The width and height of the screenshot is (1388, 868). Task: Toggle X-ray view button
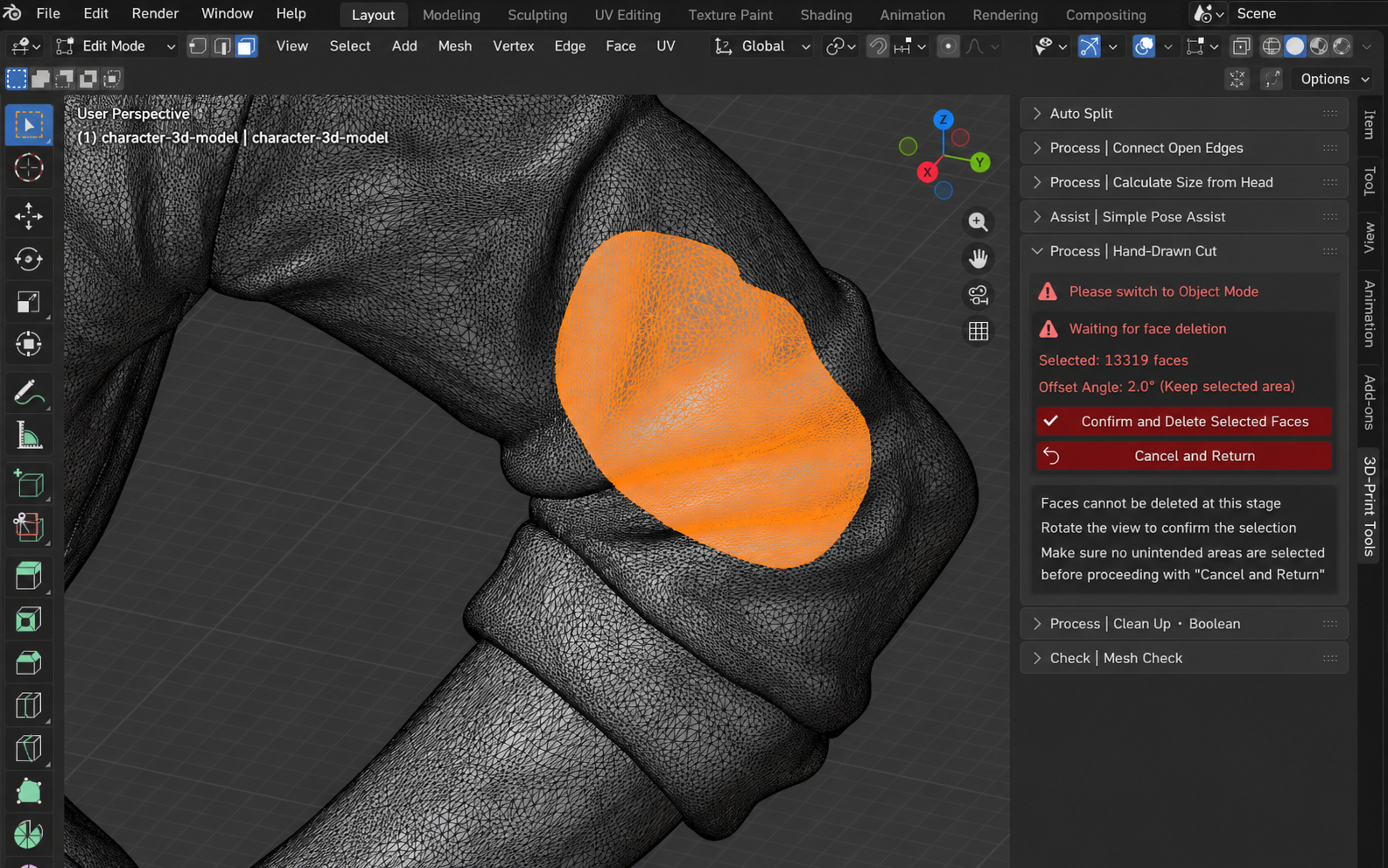tap(1241, 46)
